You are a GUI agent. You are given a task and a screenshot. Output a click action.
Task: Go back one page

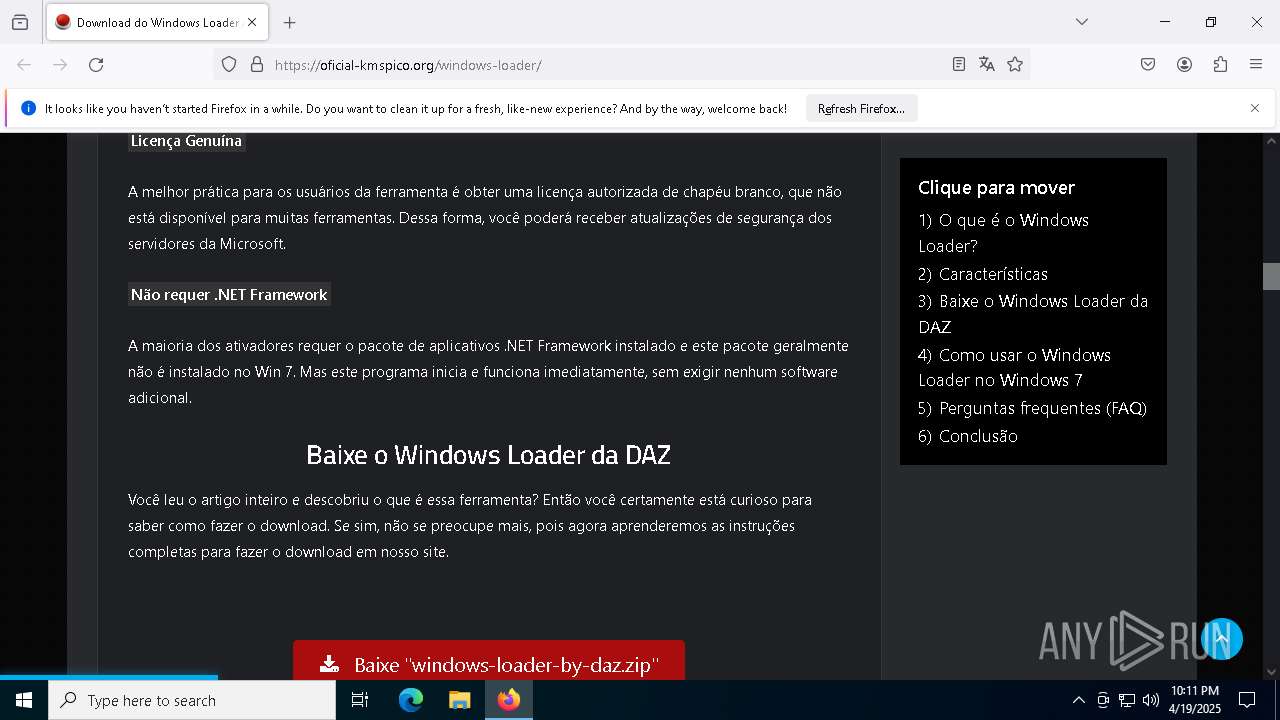24,65
